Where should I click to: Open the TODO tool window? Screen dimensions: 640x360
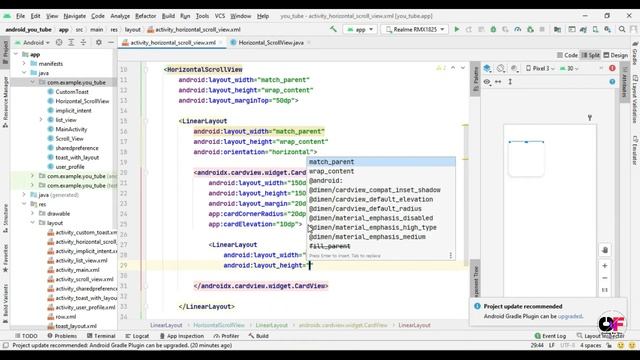(x=26, y=336)
